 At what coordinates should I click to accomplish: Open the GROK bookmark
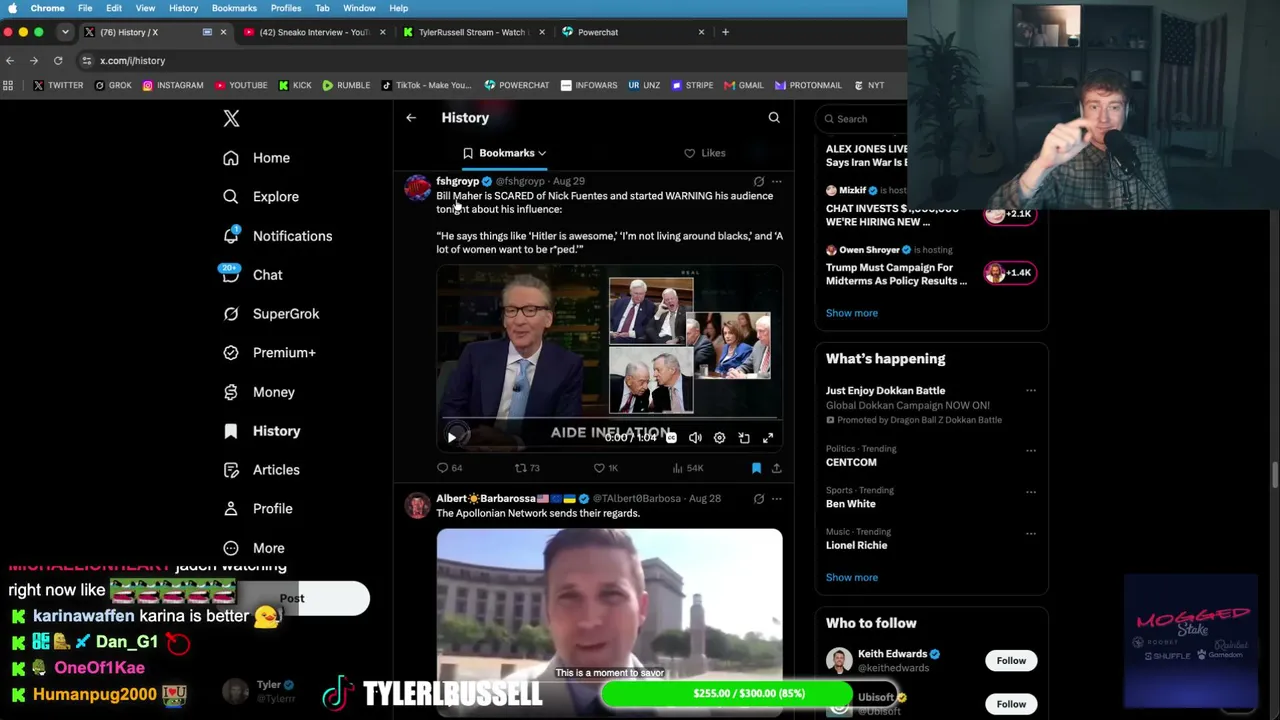(x=113, y=86)
